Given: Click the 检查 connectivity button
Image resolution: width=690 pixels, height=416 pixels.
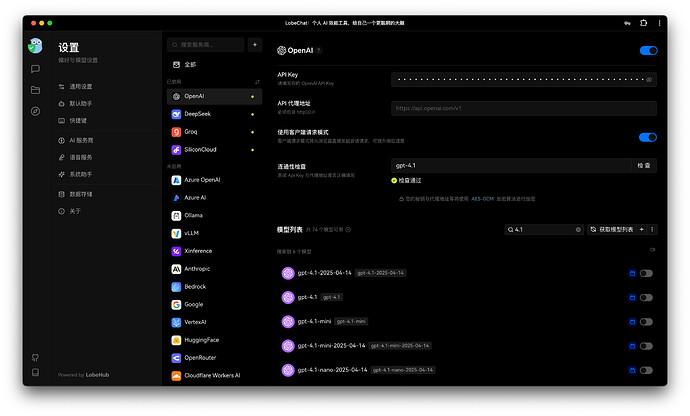Looking at the screenshot, I should point(644,166).
